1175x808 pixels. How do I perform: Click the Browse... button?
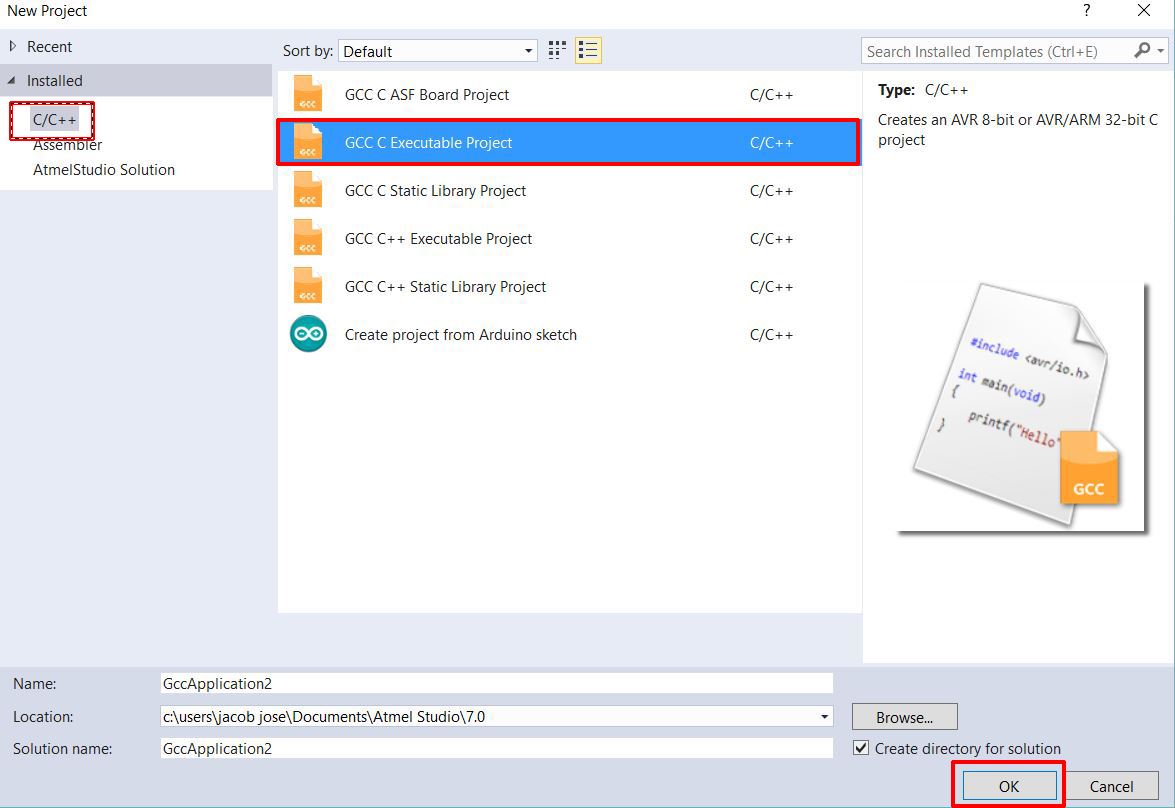904,717
